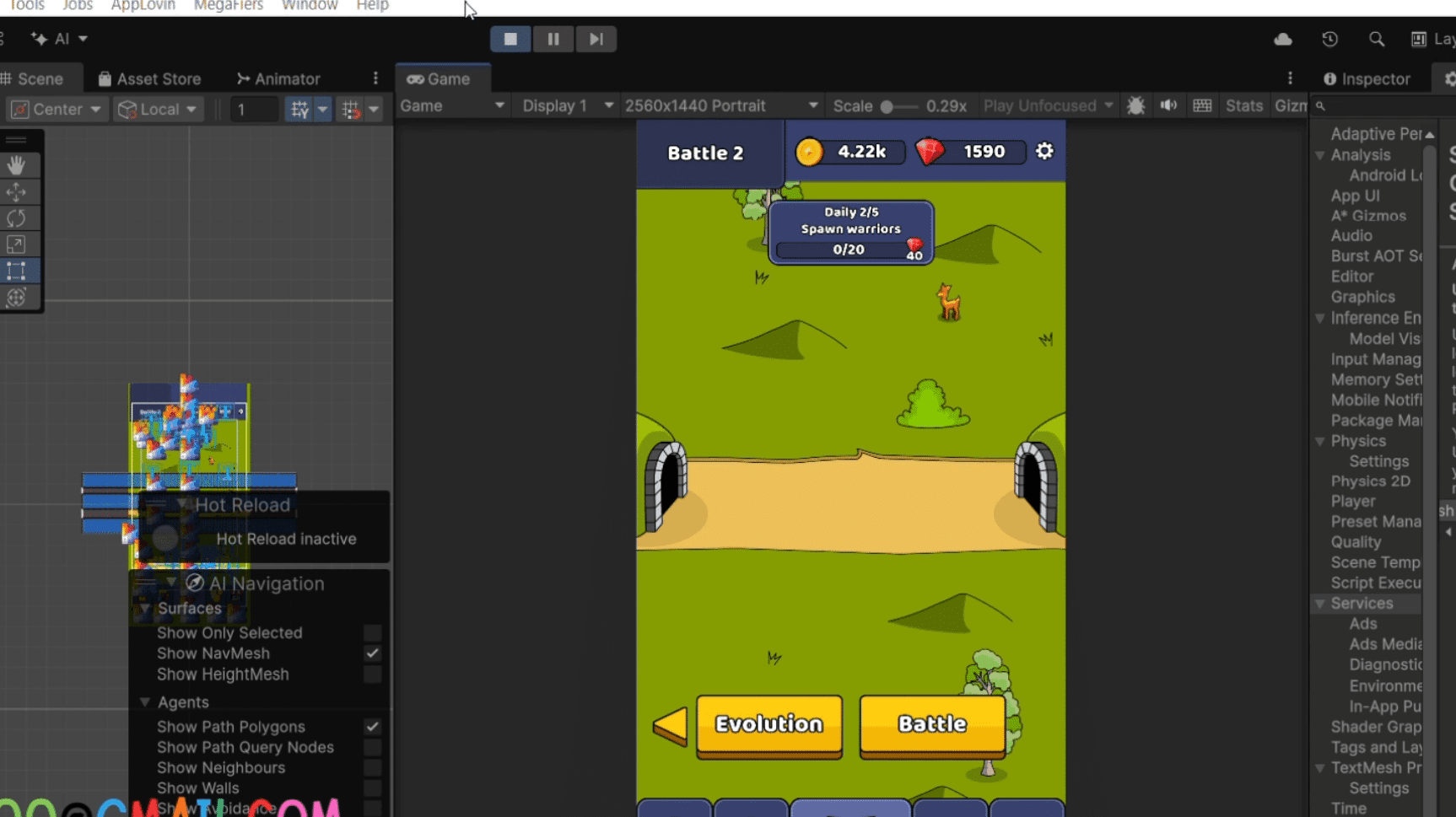Mute game audio
Image resolution: width=1456 pixels, height=817 pixels.
pyautogui.click(x=1168, y=105)
